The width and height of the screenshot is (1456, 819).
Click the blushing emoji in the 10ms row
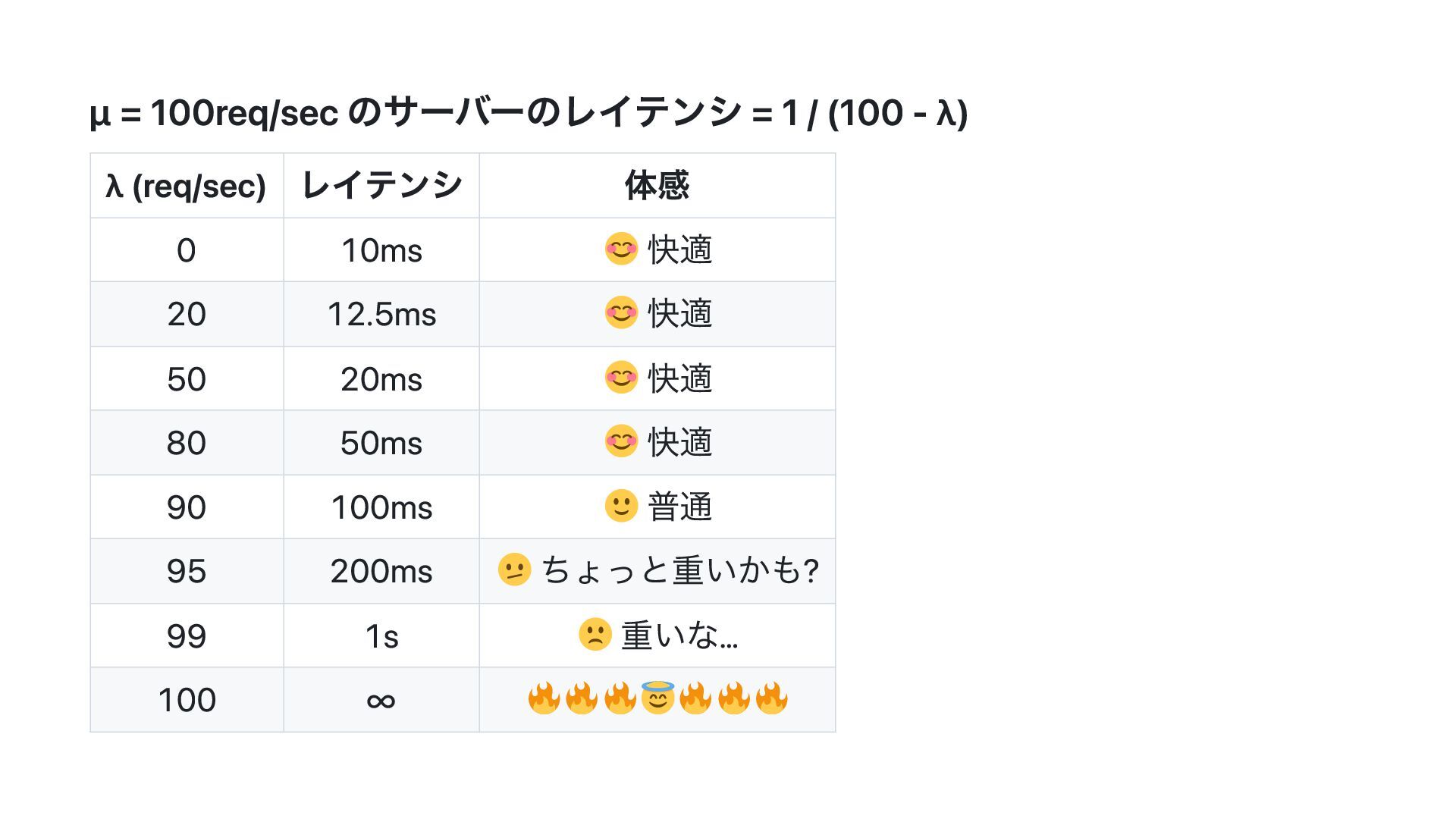[621, 249]
